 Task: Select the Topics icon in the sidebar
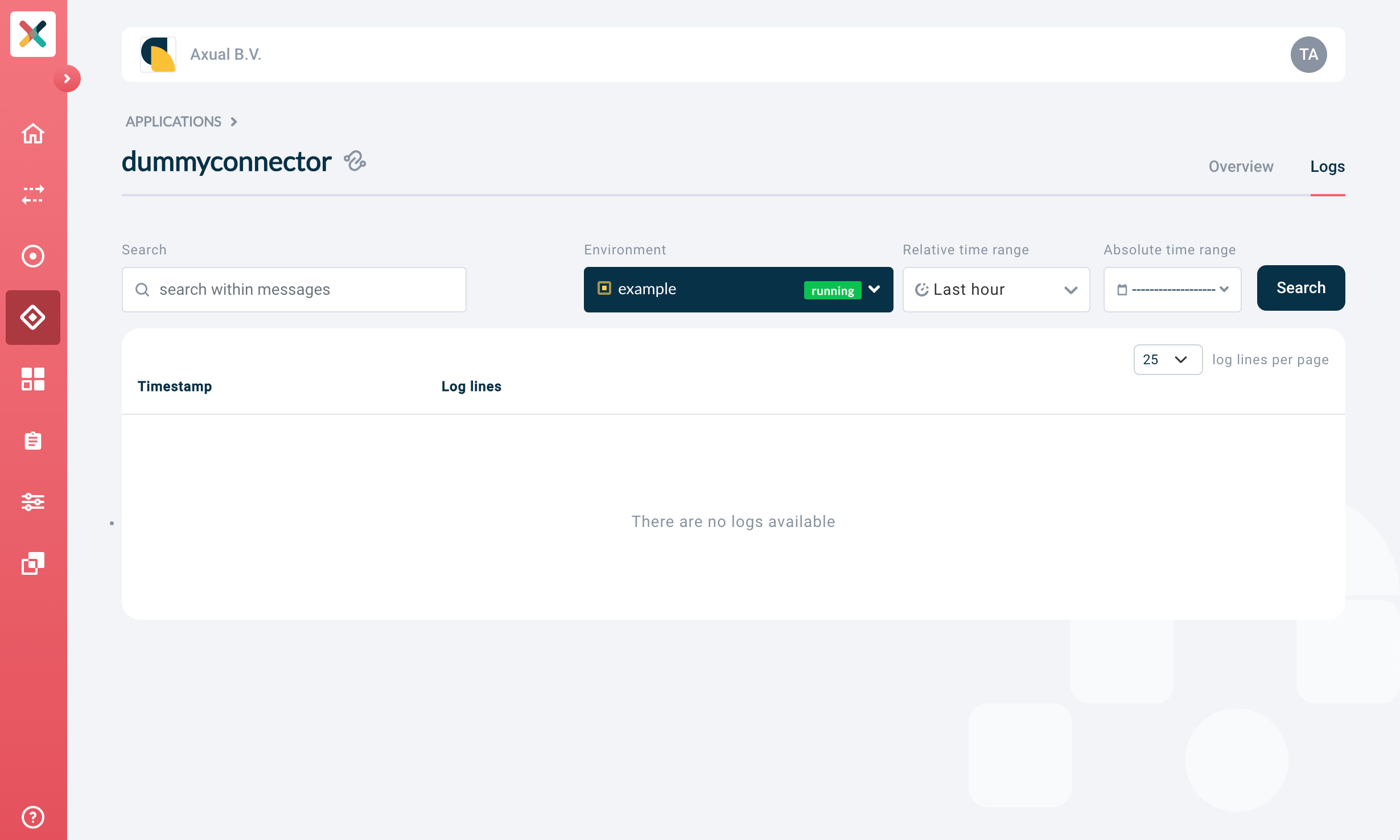(32, 257)
